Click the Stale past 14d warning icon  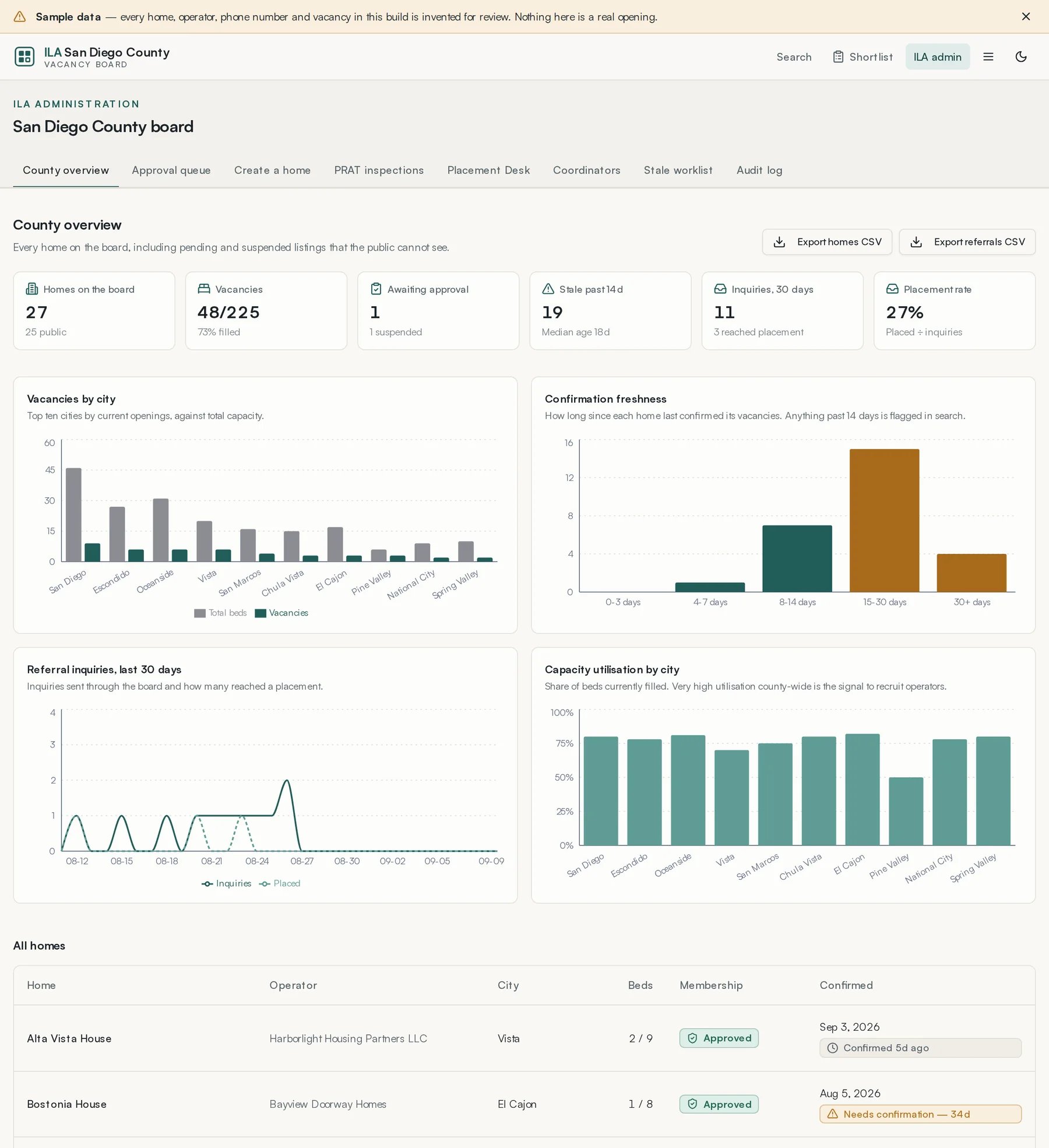(x=548, y=289)
